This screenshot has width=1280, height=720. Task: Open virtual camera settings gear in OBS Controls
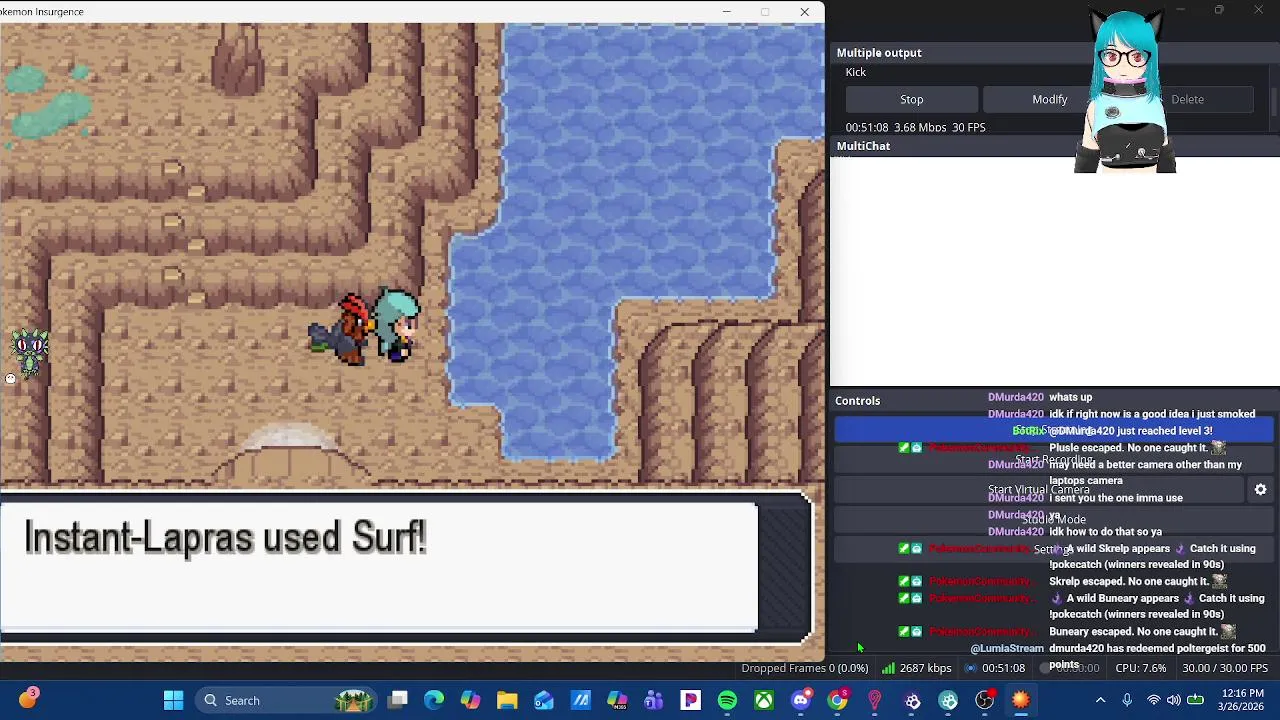[x=1260, y=490]
